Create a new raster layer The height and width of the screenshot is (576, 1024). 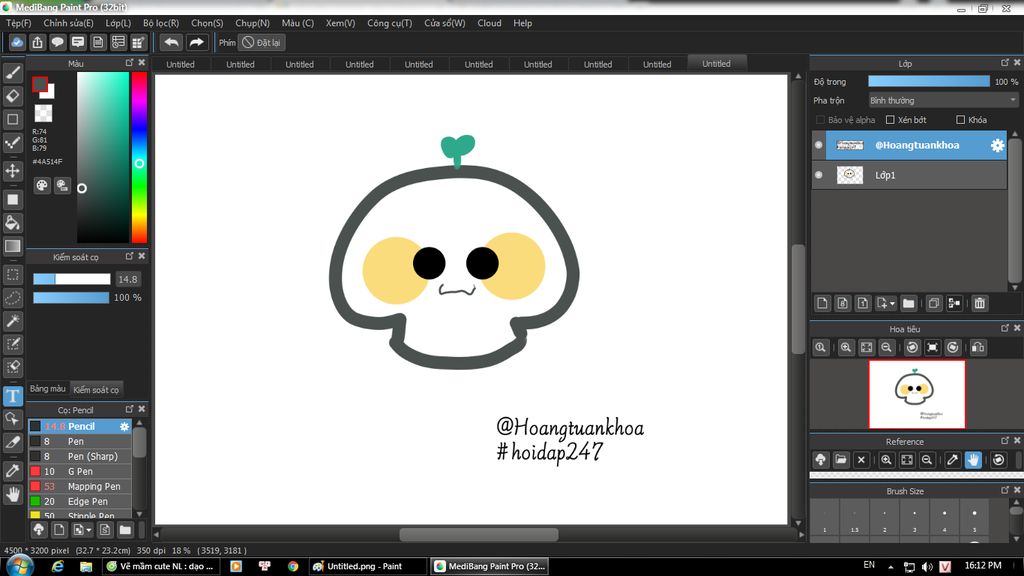coord(822,303)
